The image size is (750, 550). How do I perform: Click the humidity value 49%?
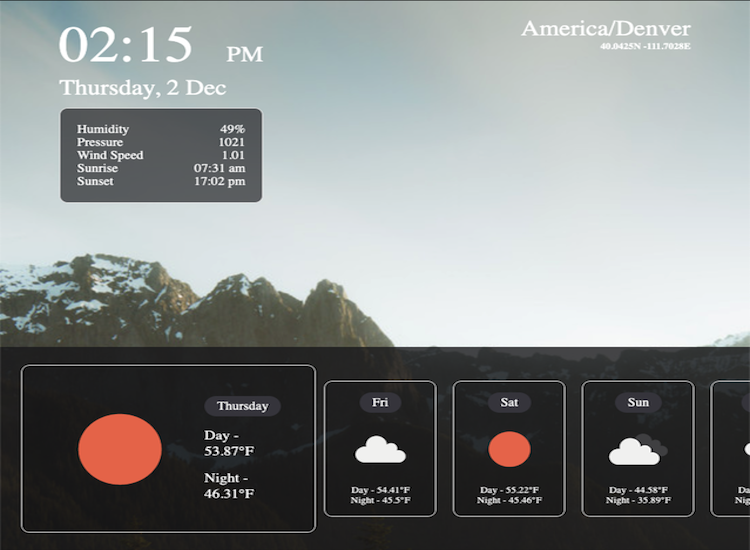(x=232, y=129)
